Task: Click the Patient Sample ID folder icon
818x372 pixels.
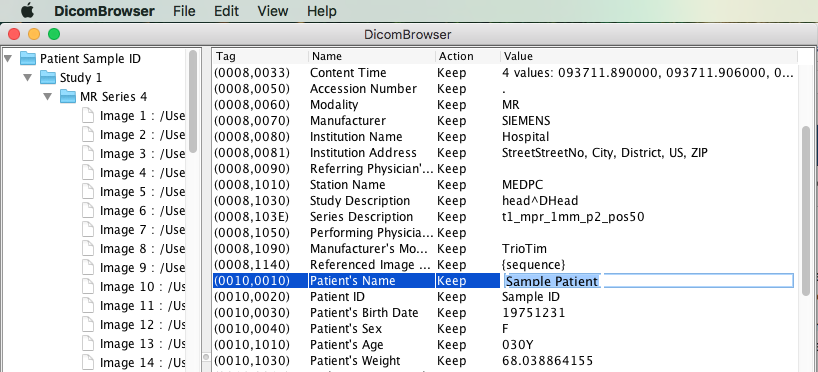Action: (x=28, y=58)
